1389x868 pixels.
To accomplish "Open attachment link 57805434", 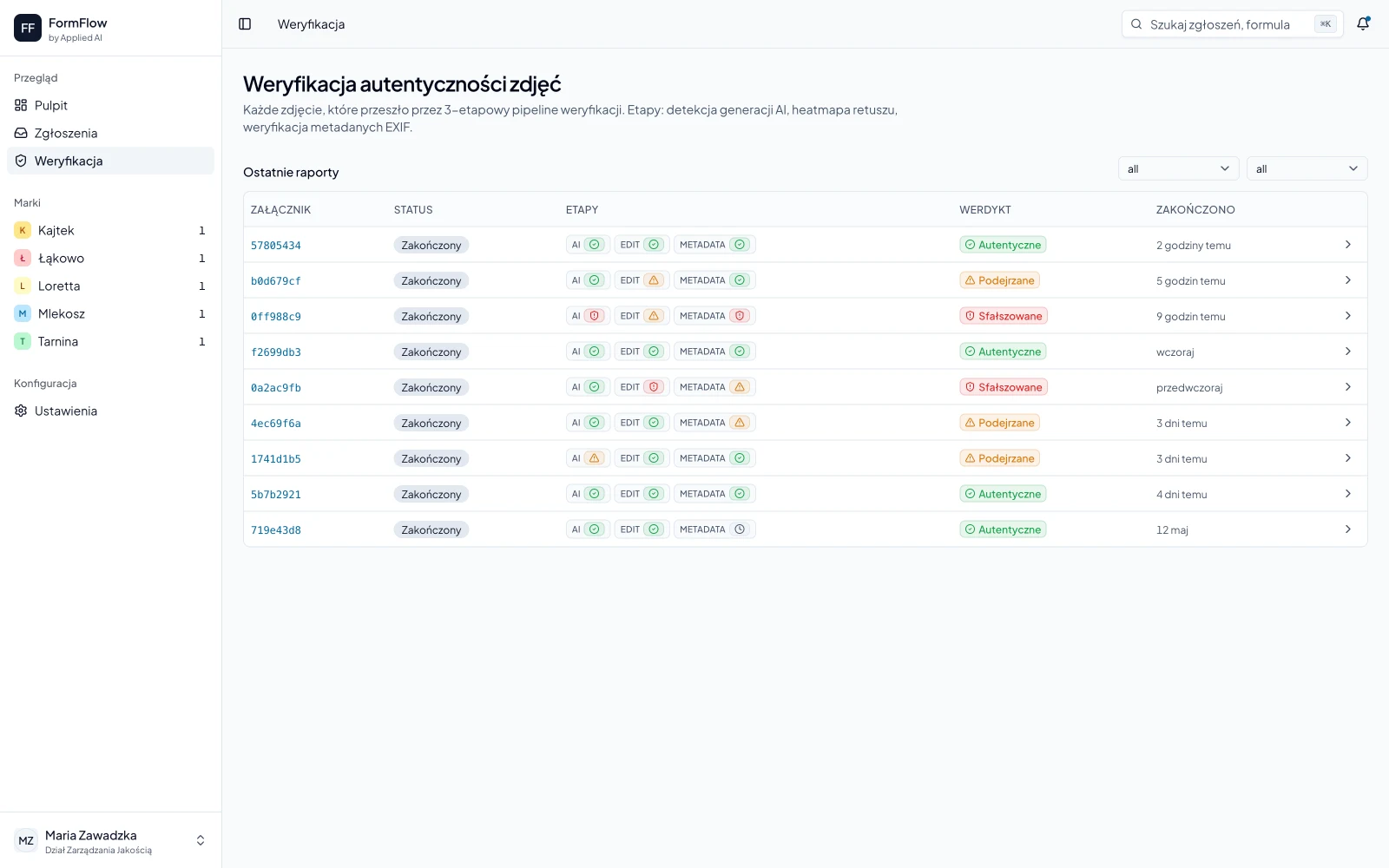I will (x=276, y=246).
